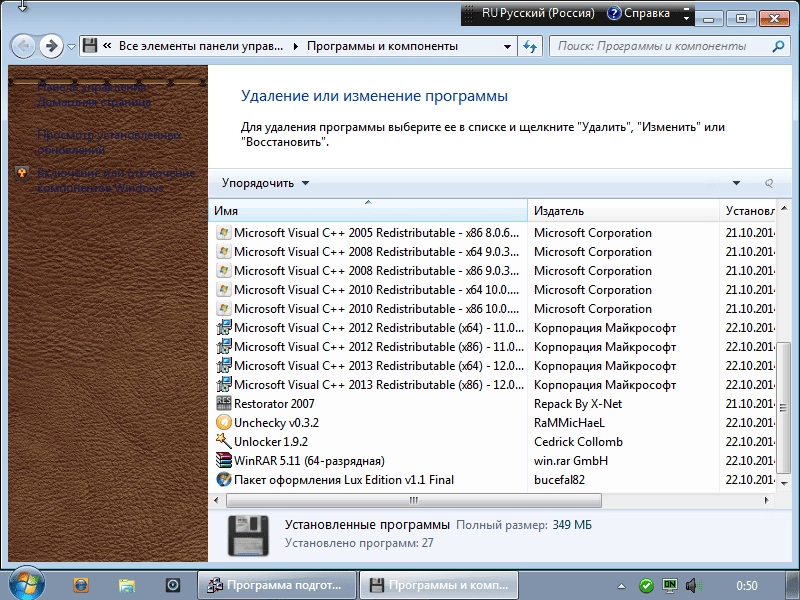Select Visual C++ 2005 x86 icon
This screenshot has height=600, width=800.
pos(223,233)
